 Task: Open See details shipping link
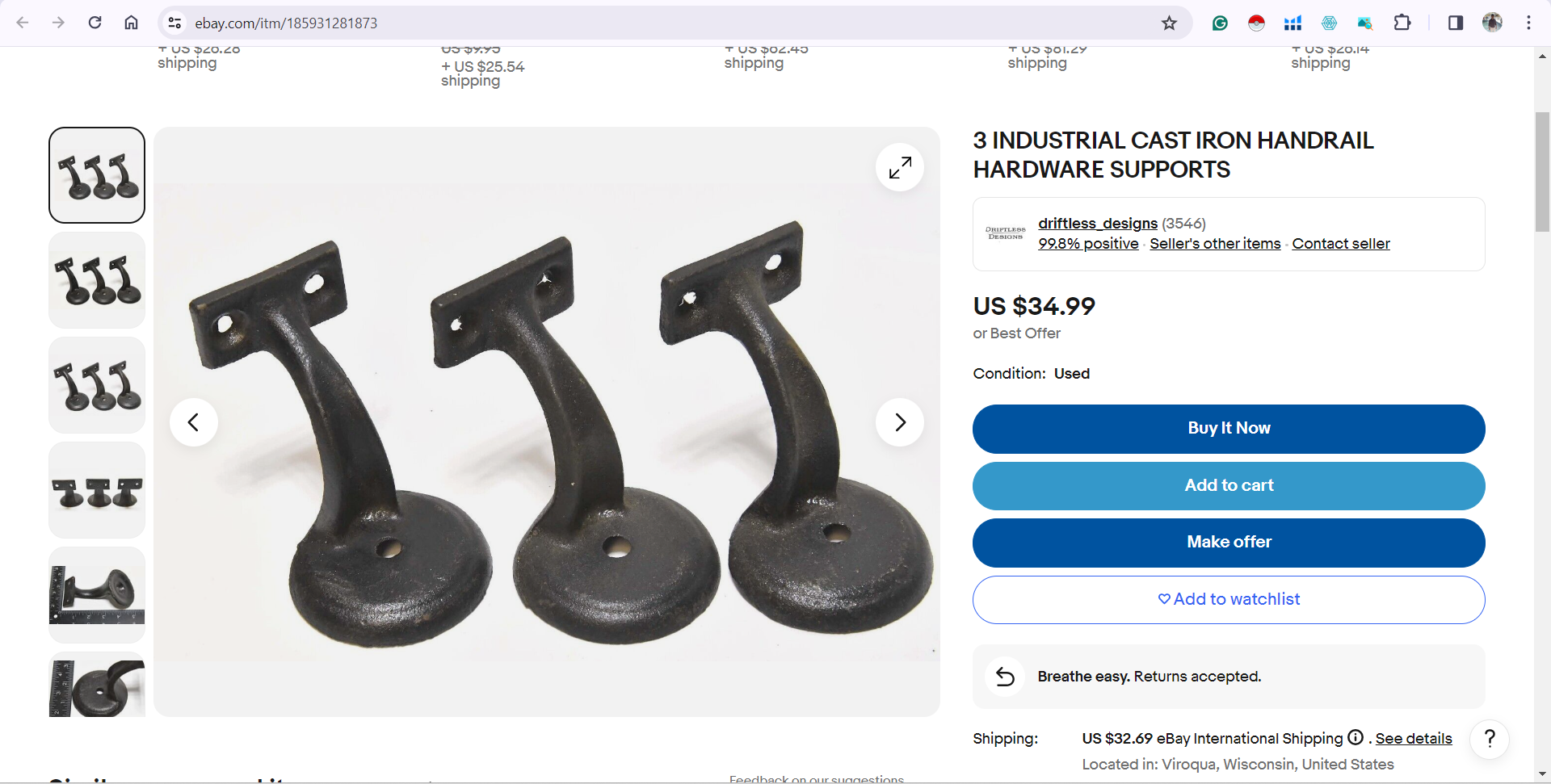pyautogui.click(x=1414, y=738)
